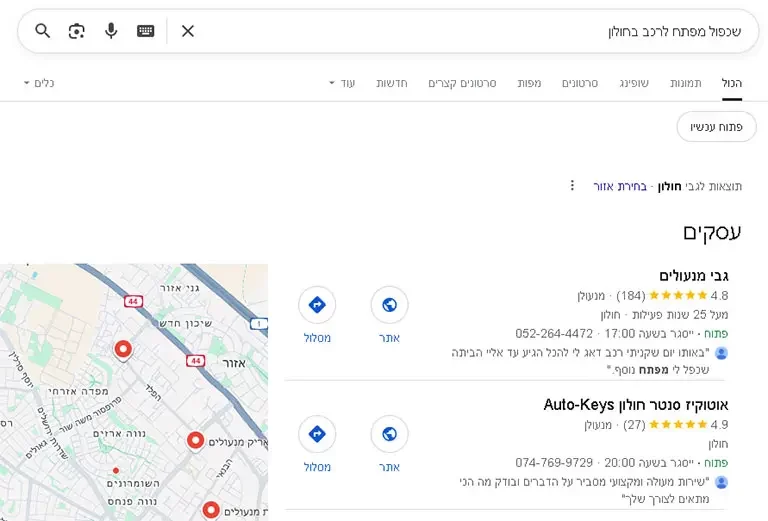This screenshot has height=521, width=768.
Task: Click the red map pin near אזור
Action: (123, 349)
